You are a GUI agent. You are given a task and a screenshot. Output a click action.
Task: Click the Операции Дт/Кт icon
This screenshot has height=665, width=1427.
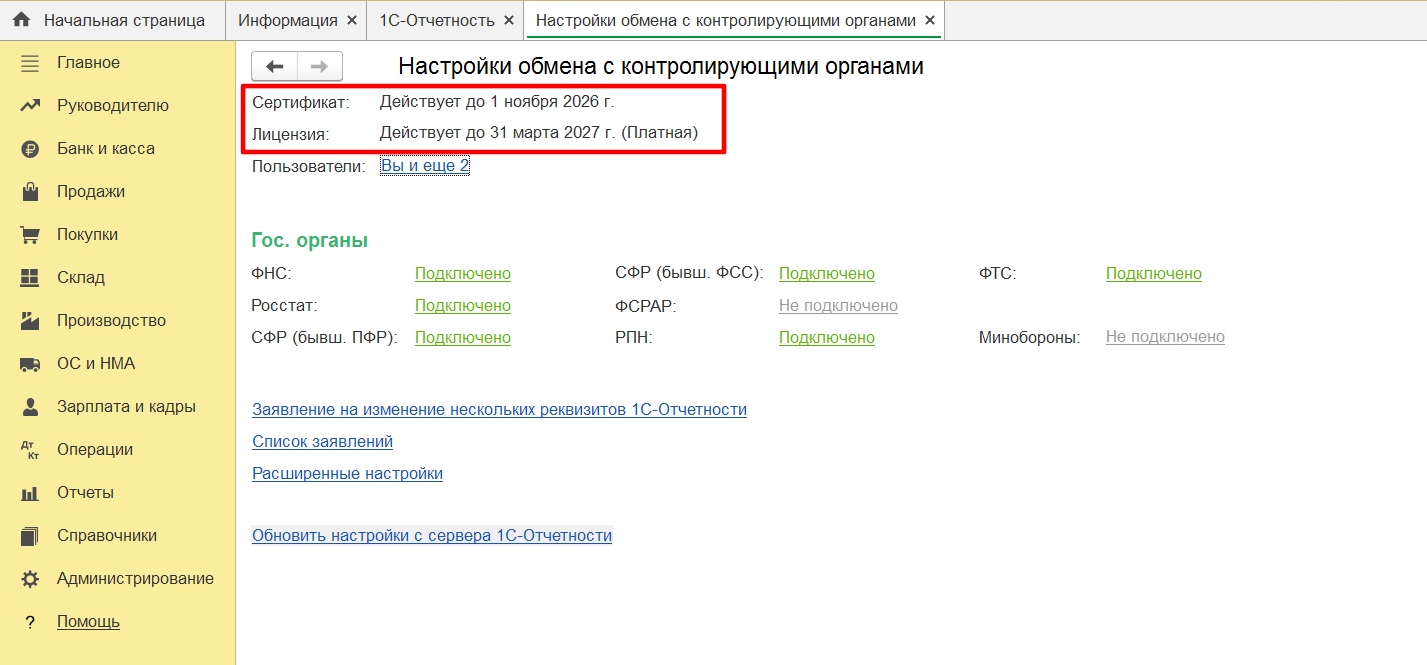(30, 450)
